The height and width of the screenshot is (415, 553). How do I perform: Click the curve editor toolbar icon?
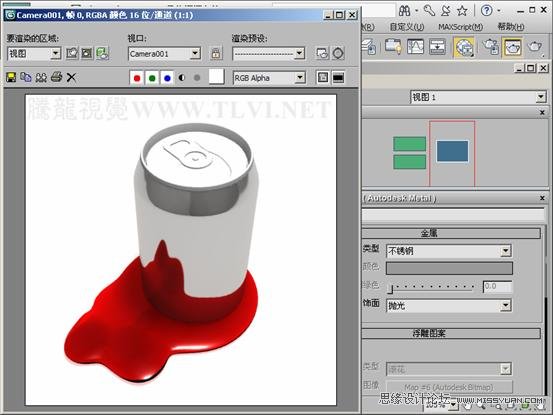pyautogui.click(x=415, y=47)
